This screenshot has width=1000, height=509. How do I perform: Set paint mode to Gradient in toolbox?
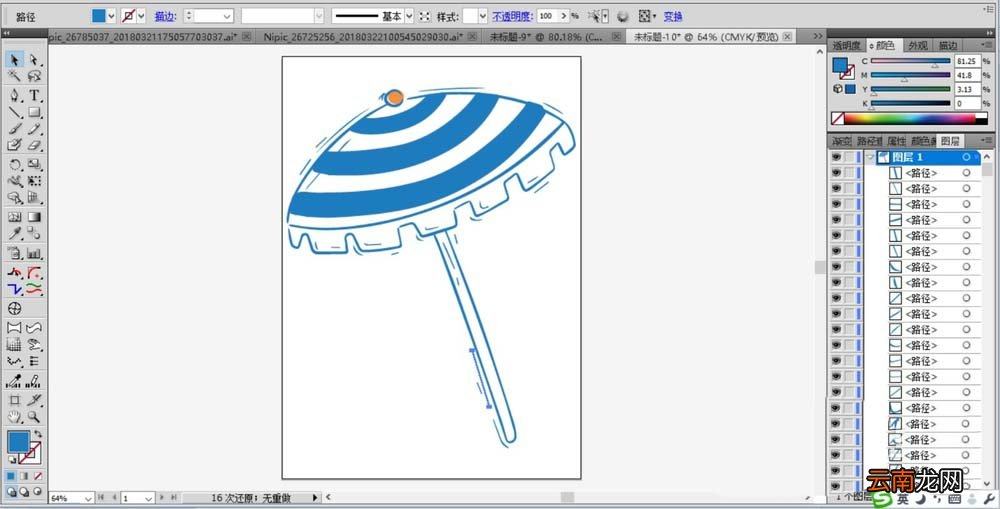pyautogui.click(x=24, y=476)
